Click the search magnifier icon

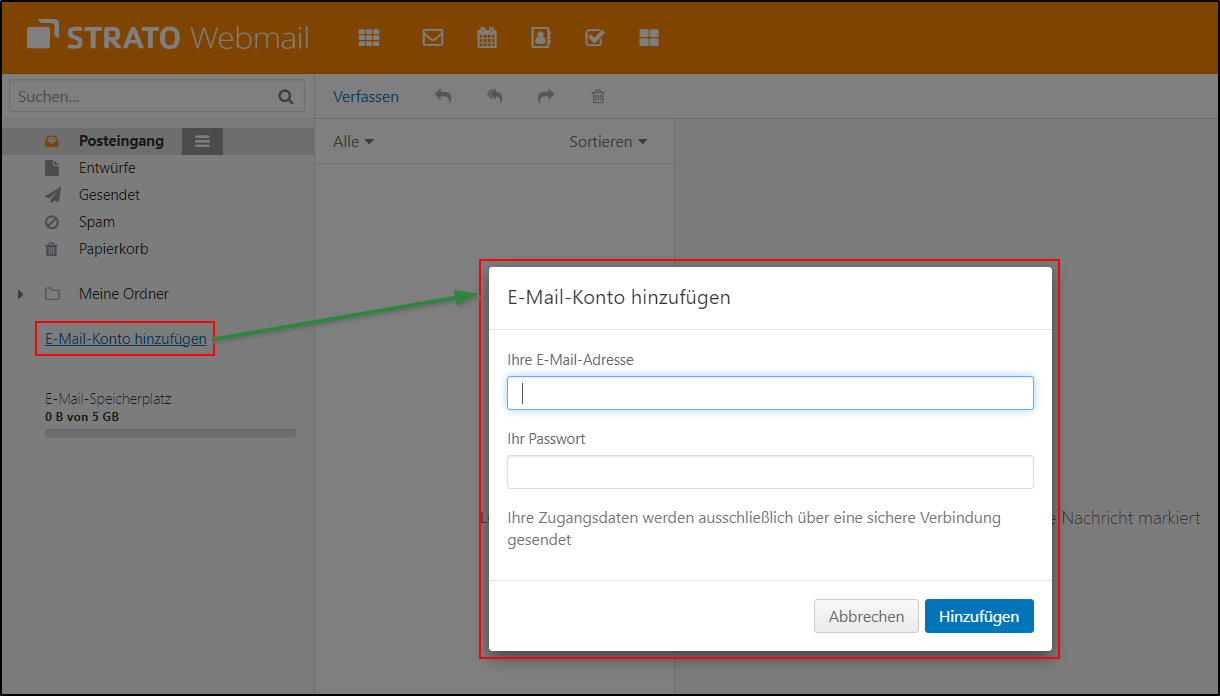tap(286, 95)
